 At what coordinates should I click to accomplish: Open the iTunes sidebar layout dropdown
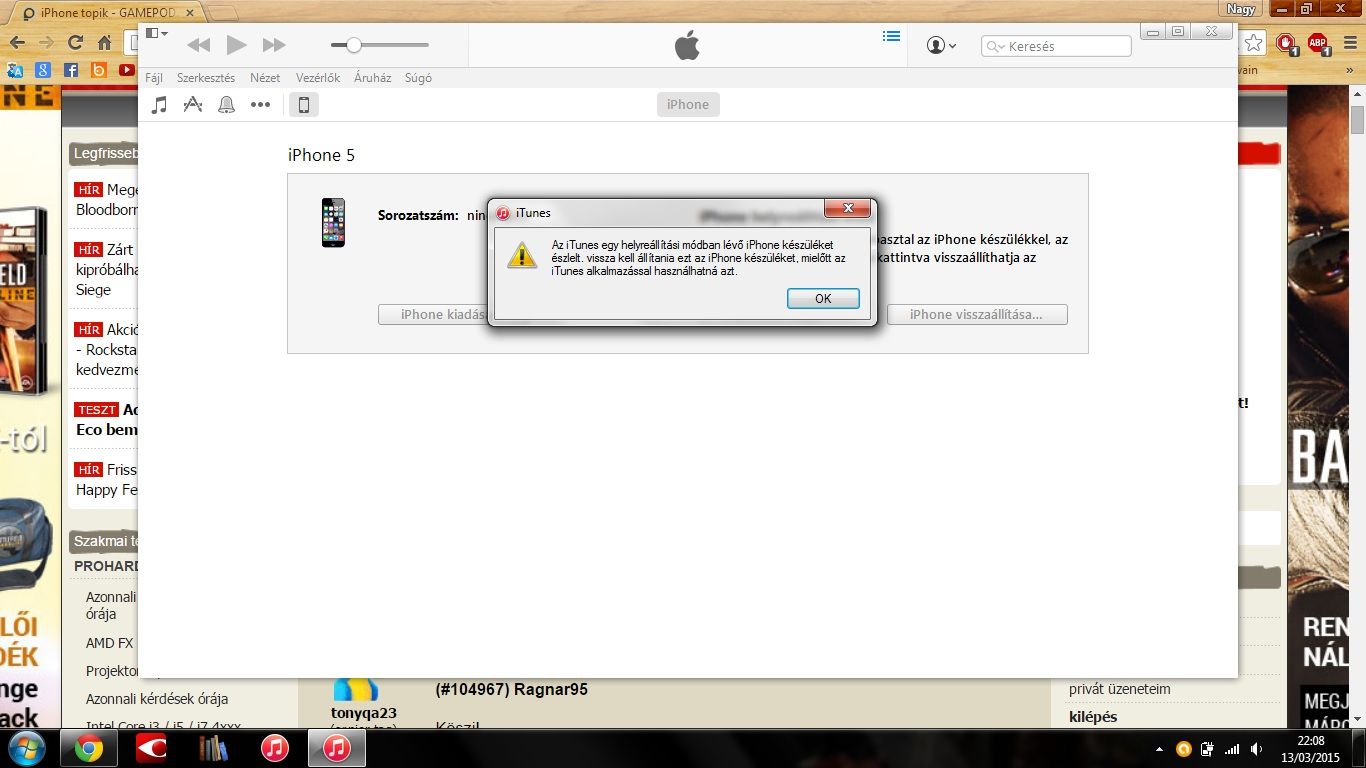click(156, 33)
